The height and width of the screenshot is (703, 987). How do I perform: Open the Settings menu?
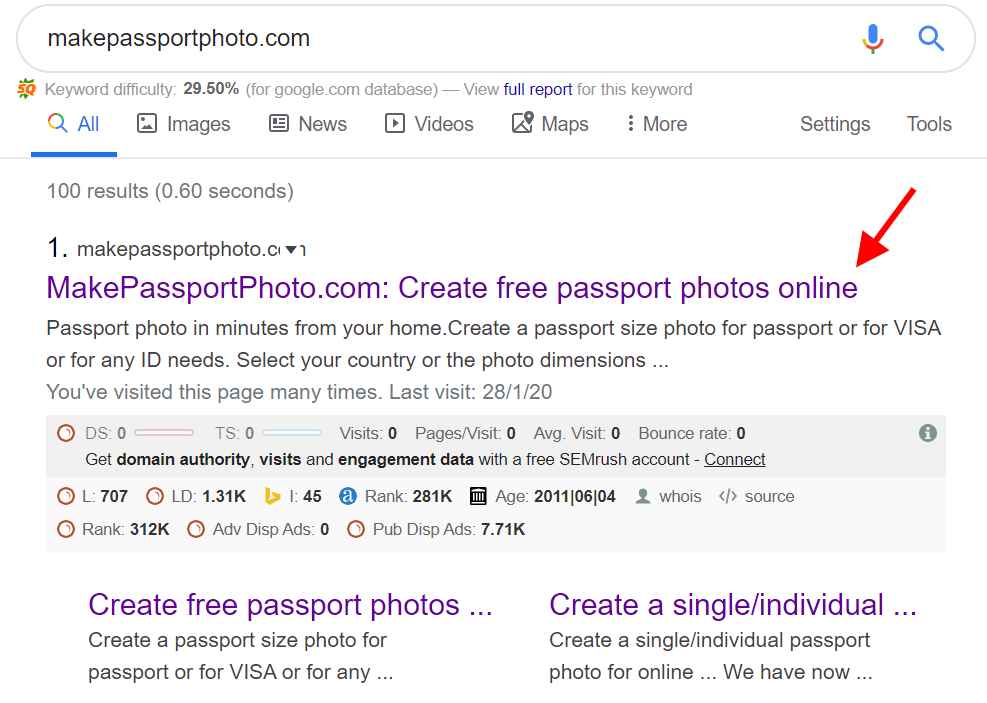click(x=834, y=123)
